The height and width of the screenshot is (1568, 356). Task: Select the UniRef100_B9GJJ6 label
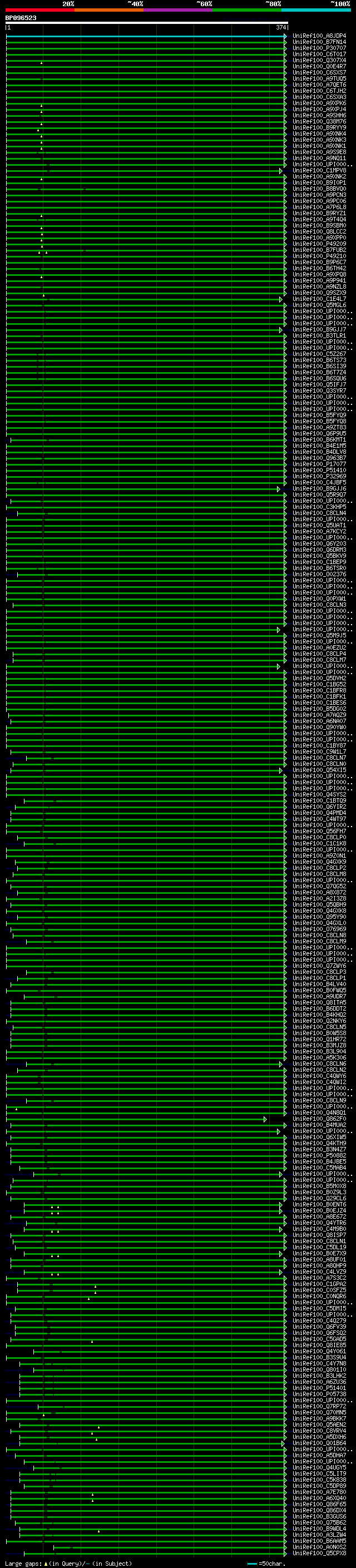coord(319,489)
